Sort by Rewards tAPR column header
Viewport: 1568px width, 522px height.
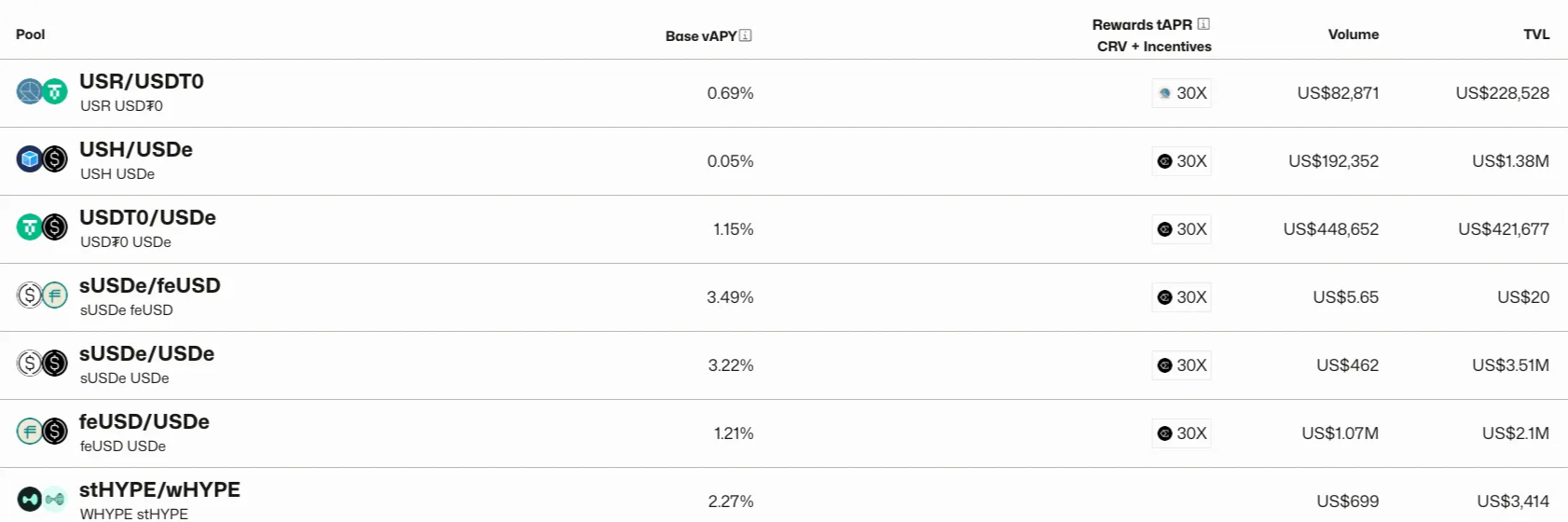pos(1142,24)
